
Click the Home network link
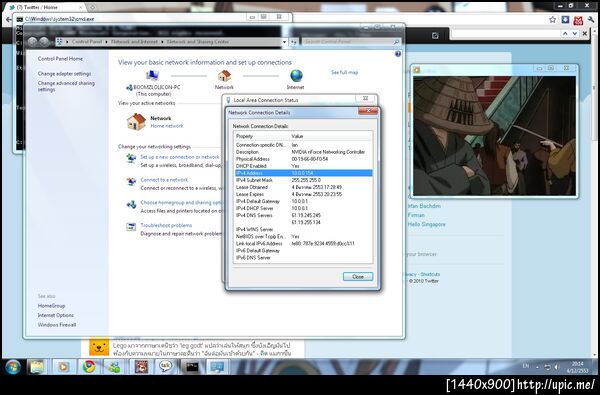point(167,126)
